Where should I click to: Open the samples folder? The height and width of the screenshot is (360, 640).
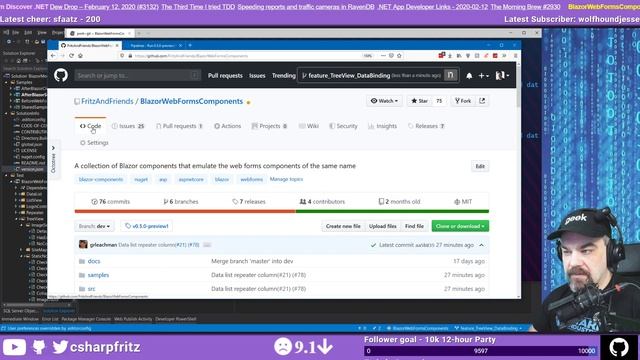(98, 275)
